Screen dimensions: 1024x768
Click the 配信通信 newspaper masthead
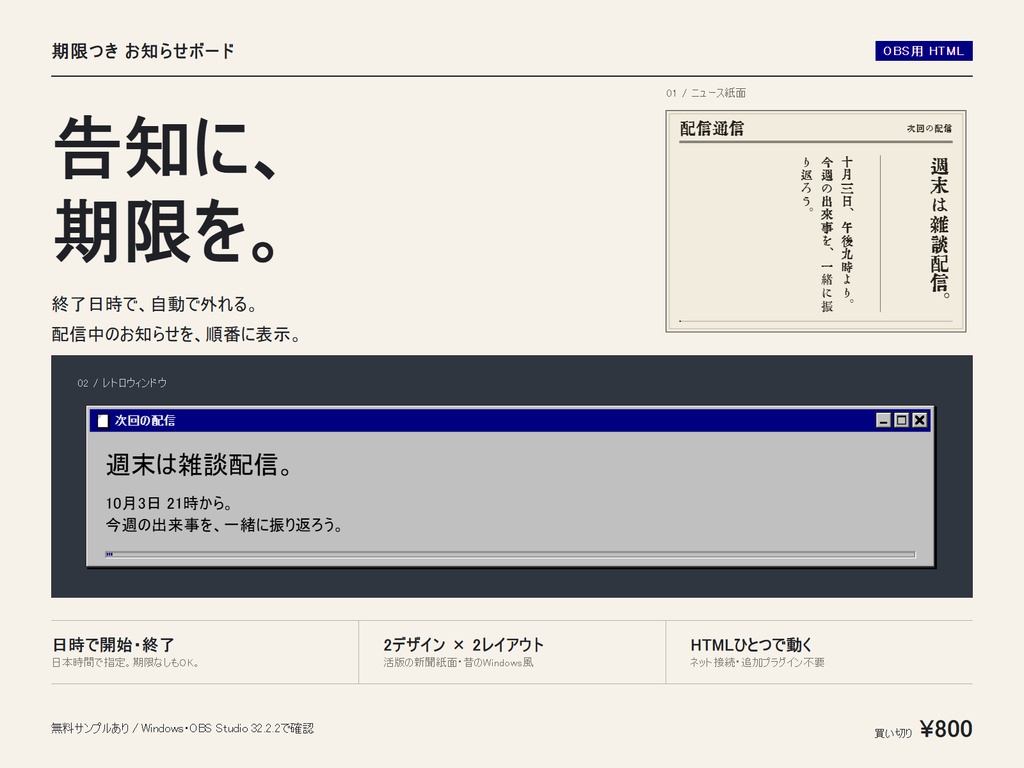pyautogui.click(x=712, y=129)
